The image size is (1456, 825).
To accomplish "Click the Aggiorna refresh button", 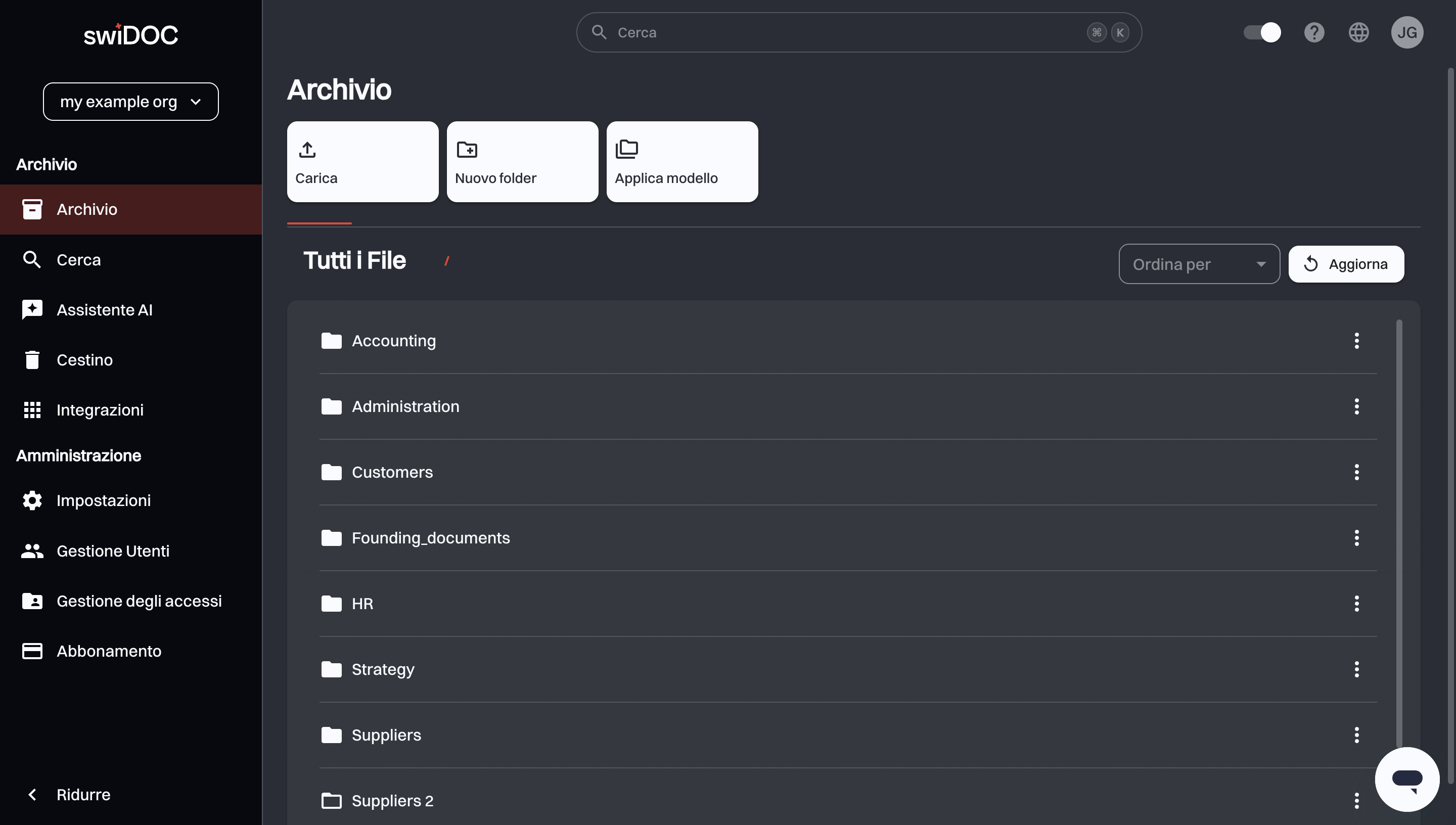I will [x=1346, y=264].
